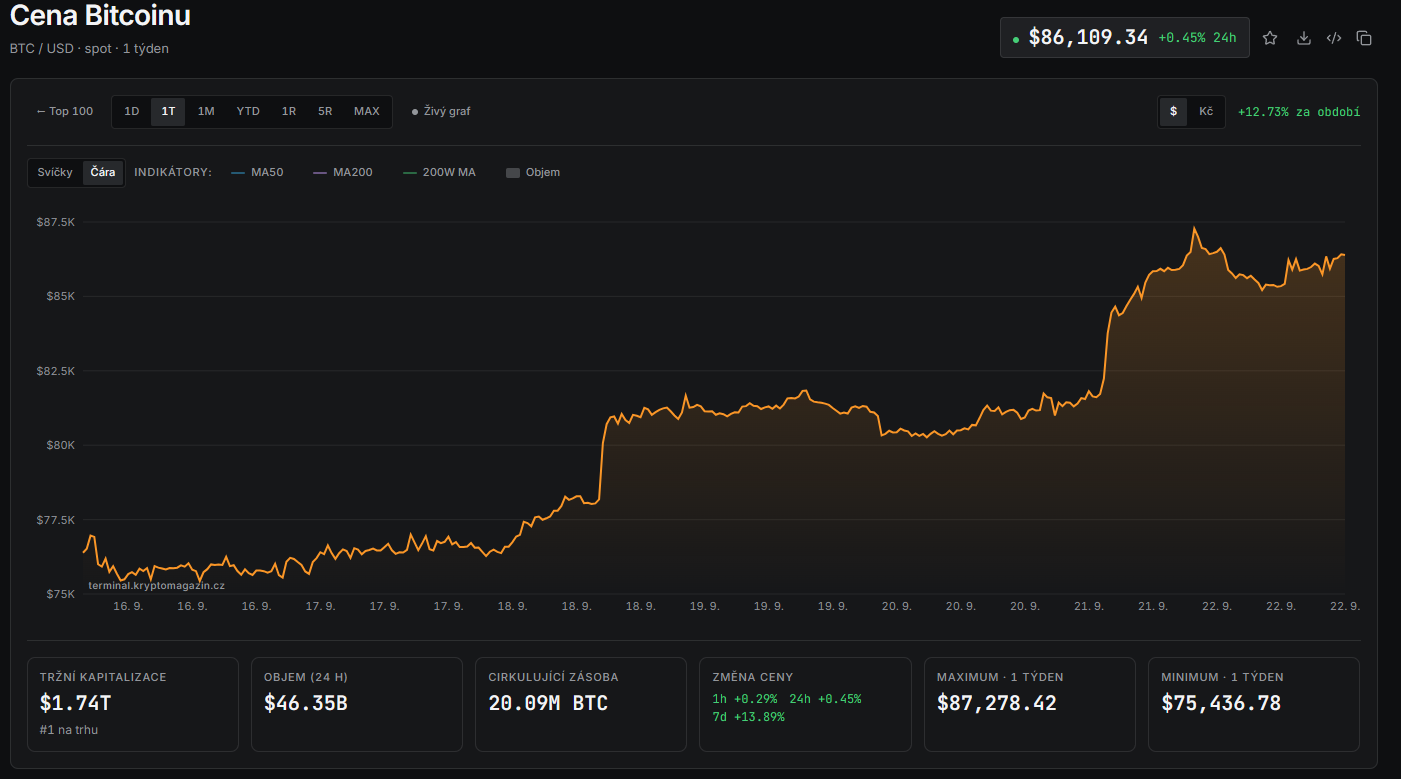Click the 1h +0.29% price change
Image resolution: width=1401 pixels, height=779 pixels.
click(745, 699)
